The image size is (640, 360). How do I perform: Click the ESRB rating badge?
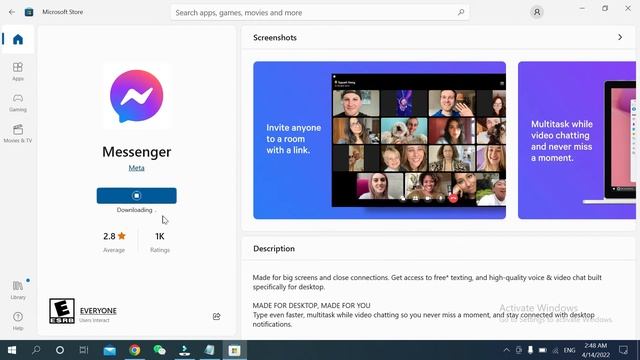[62, 311]
